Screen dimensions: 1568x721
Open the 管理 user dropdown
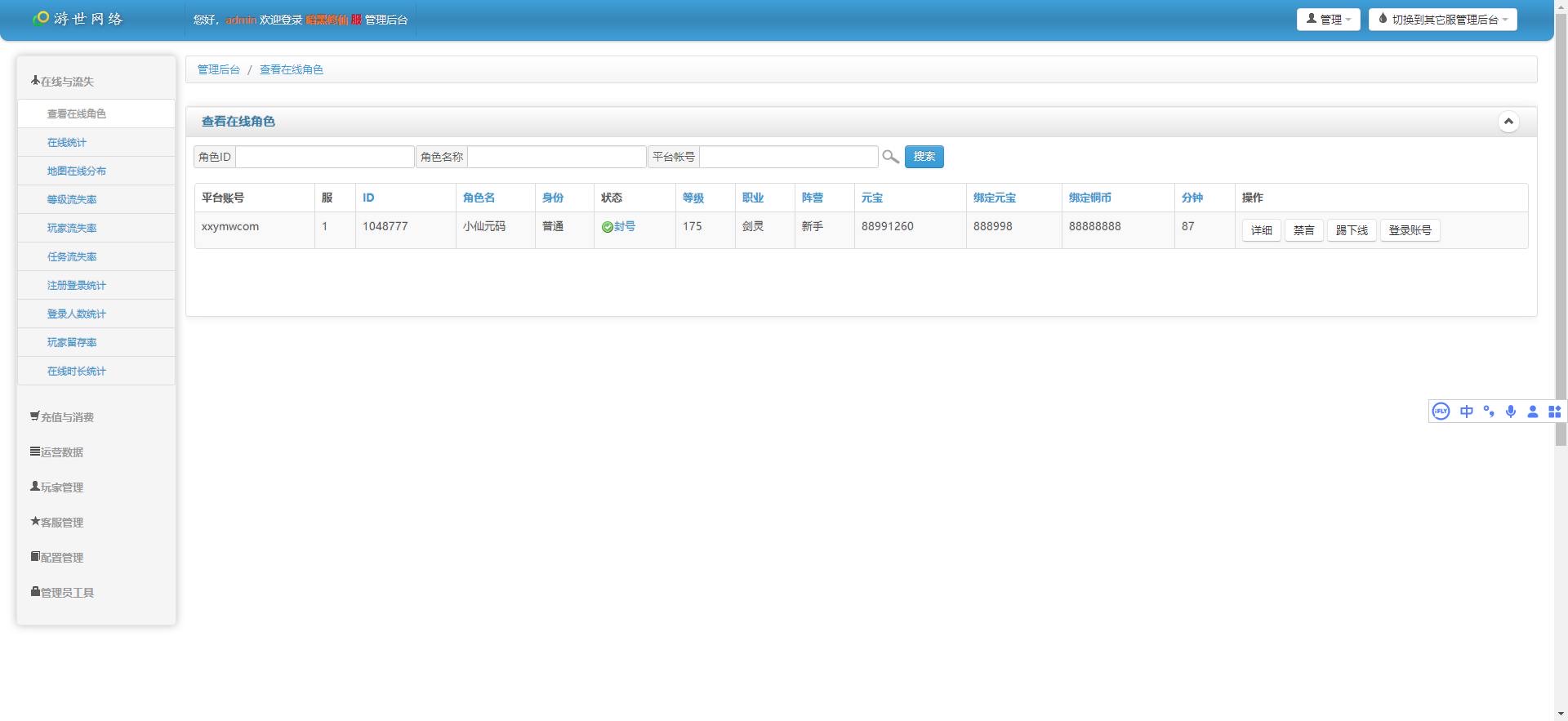pos(1328,20)
